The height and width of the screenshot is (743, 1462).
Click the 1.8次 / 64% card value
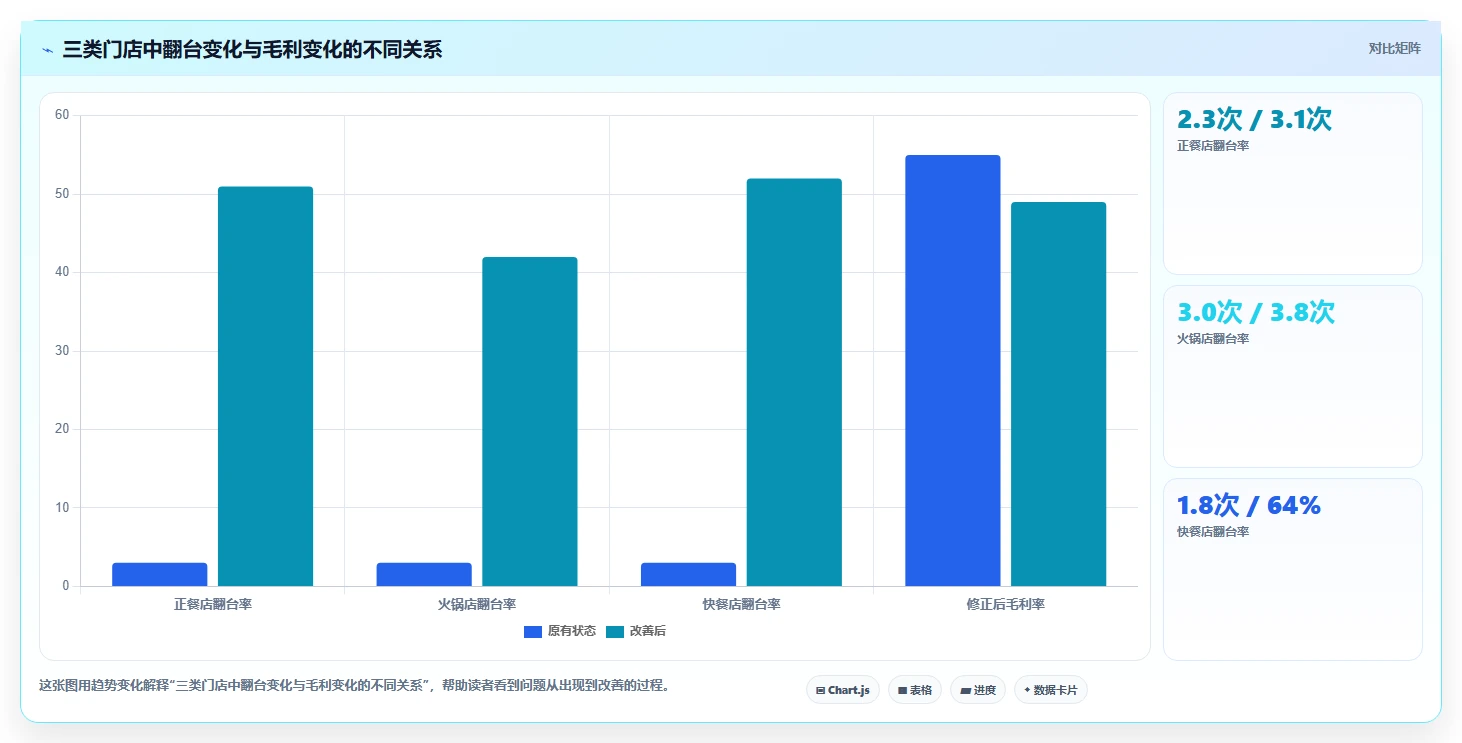tap(1249, 505)
